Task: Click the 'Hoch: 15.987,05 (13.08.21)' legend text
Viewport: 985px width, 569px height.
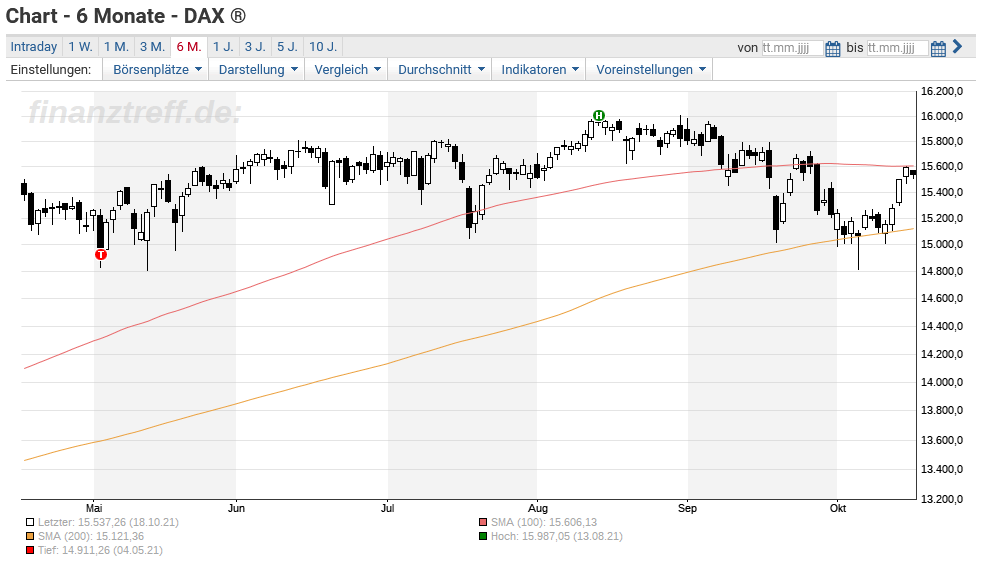Action: [x=557, y=536]
